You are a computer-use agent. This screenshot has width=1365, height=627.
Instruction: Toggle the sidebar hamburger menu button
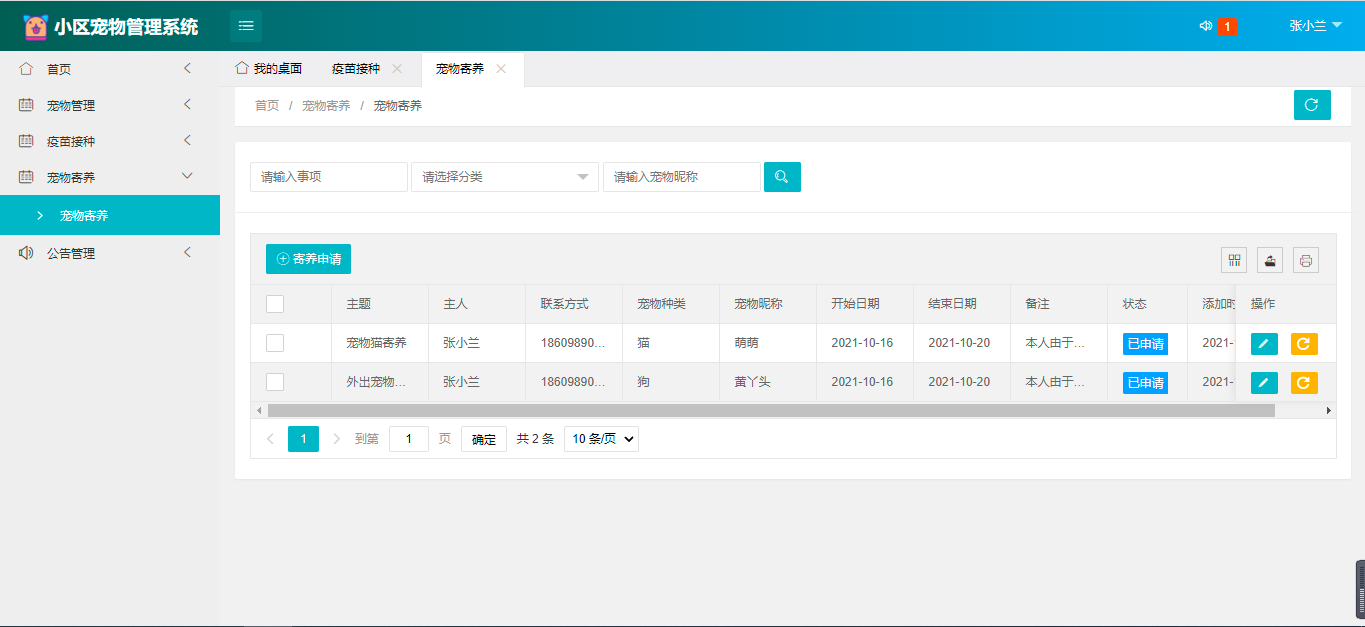pyautogui.click(x=246, y=26)
